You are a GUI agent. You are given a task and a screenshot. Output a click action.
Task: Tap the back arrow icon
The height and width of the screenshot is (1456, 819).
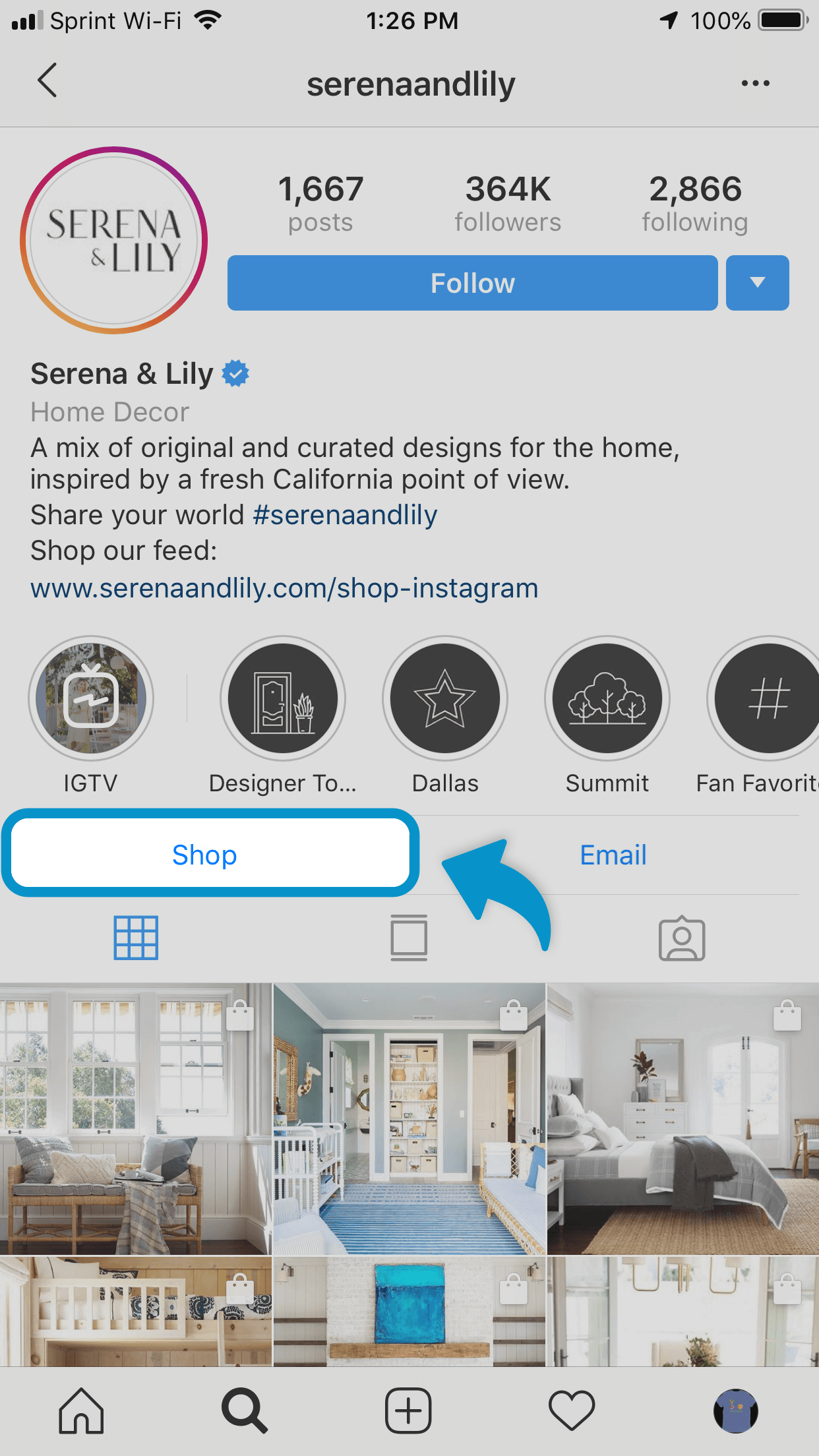47,81
